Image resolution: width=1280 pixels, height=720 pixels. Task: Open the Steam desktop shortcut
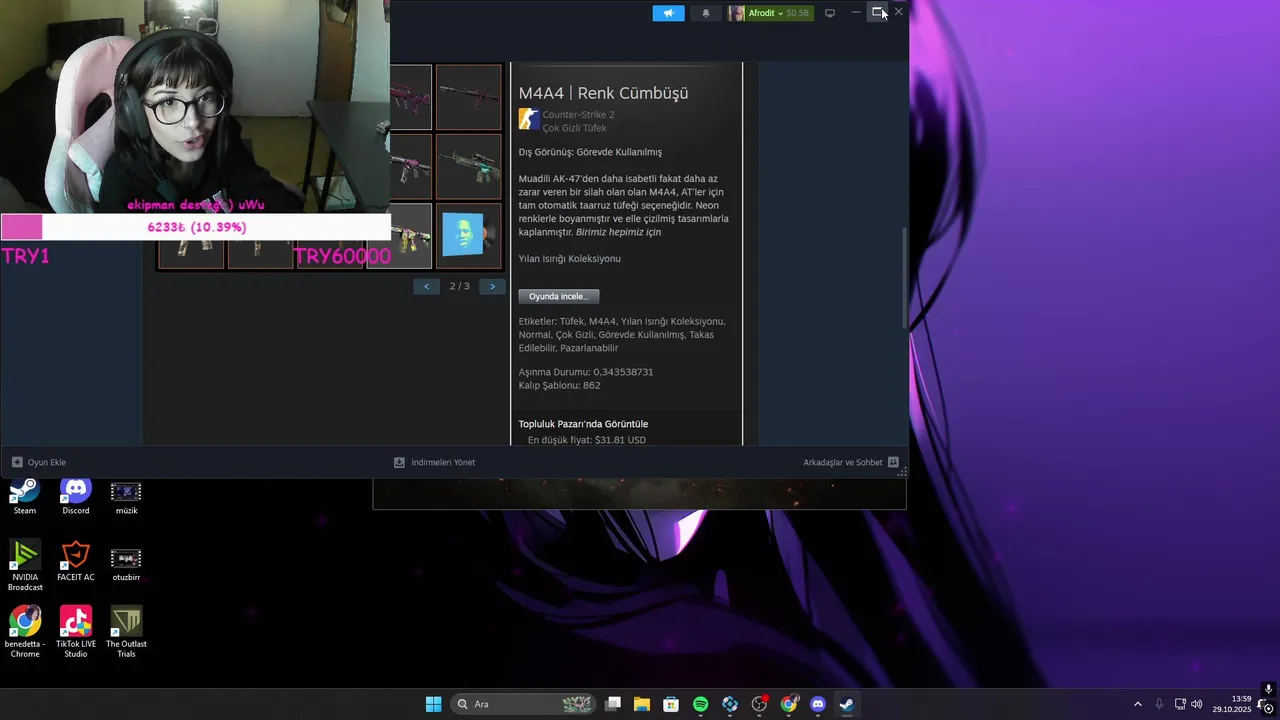(x=25, y=497)
